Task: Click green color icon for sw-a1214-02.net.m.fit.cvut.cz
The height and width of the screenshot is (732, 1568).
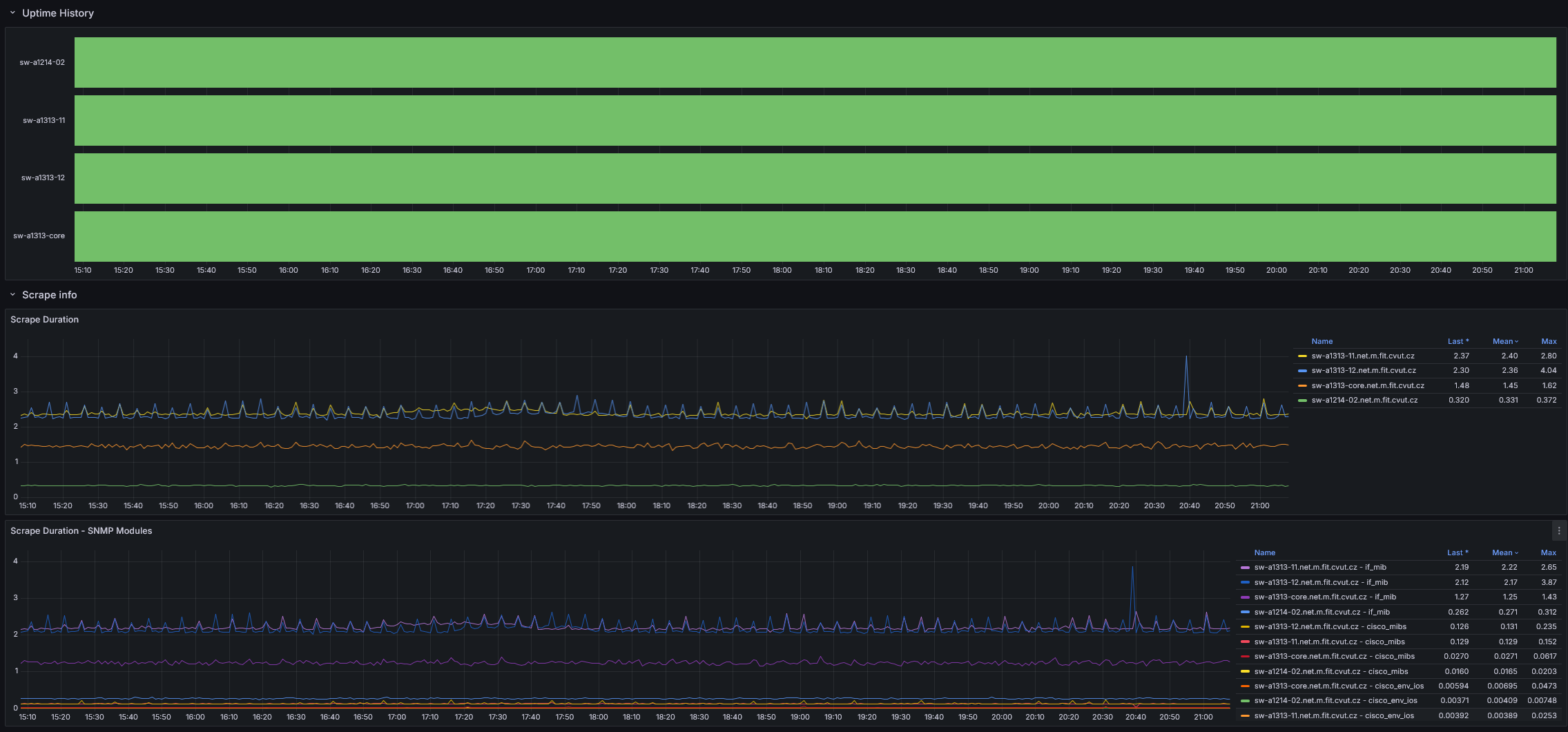Action: 1302,401
